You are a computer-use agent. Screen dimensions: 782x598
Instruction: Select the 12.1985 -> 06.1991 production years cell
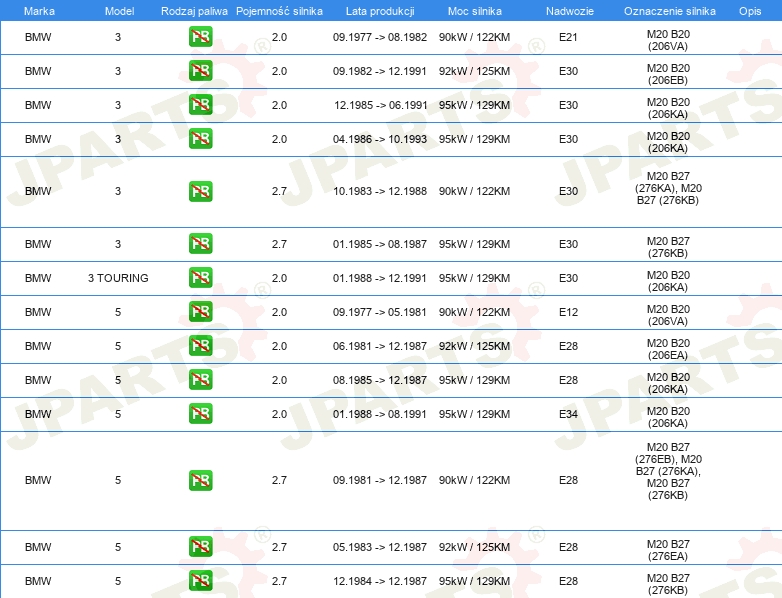tap(381, 105)
